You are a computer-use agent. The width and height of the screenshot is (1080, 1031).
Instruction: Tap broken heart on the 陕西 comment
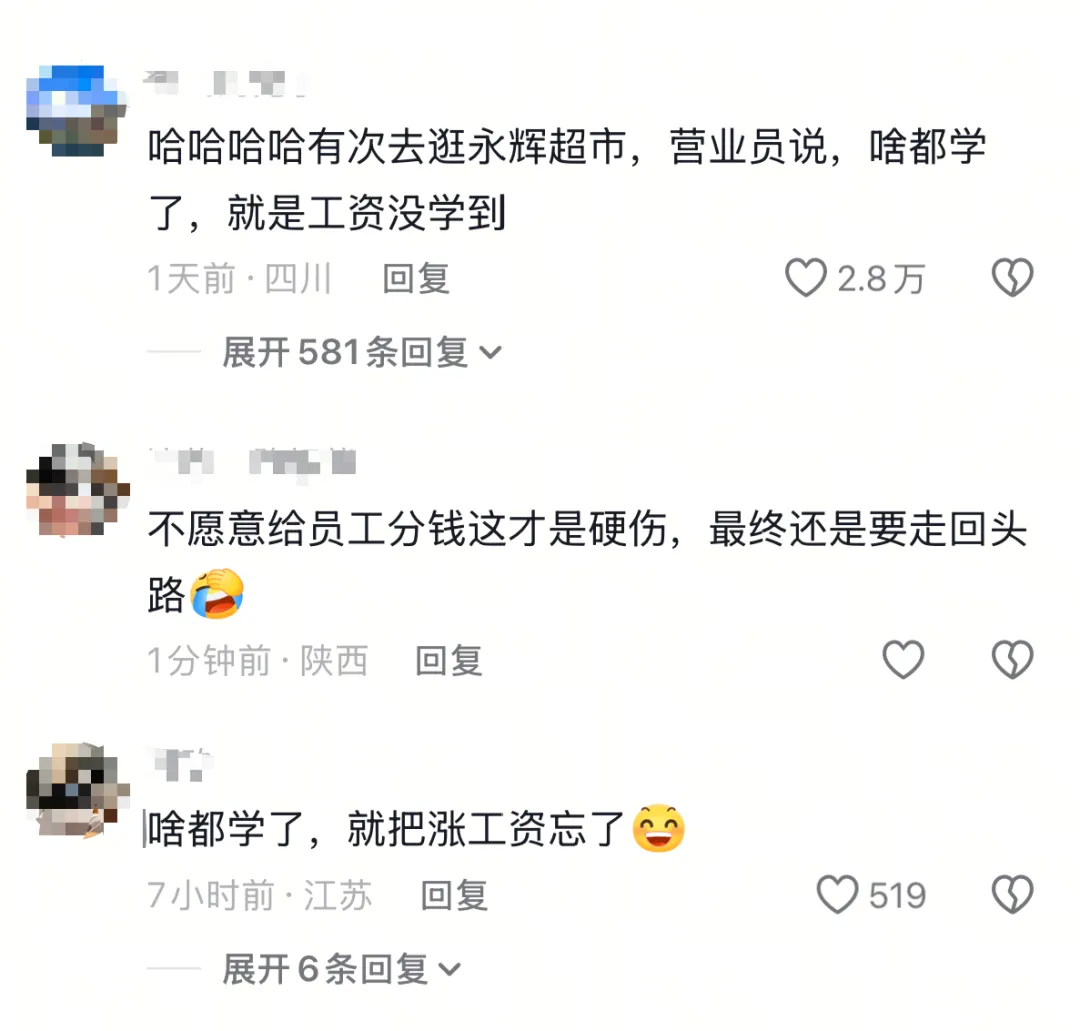point(1012,660)
